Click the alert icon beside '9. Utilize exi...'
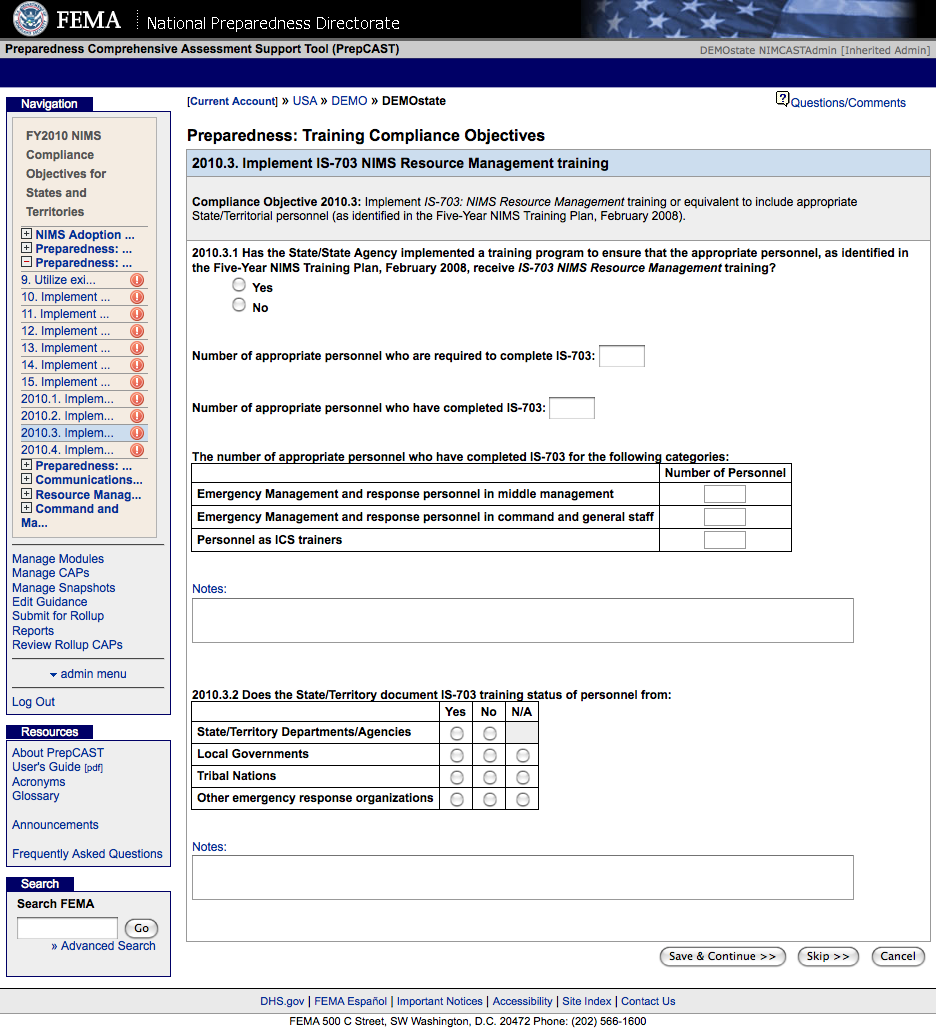Viewport: 936px width, 1028px height. [x=137, y=280]
